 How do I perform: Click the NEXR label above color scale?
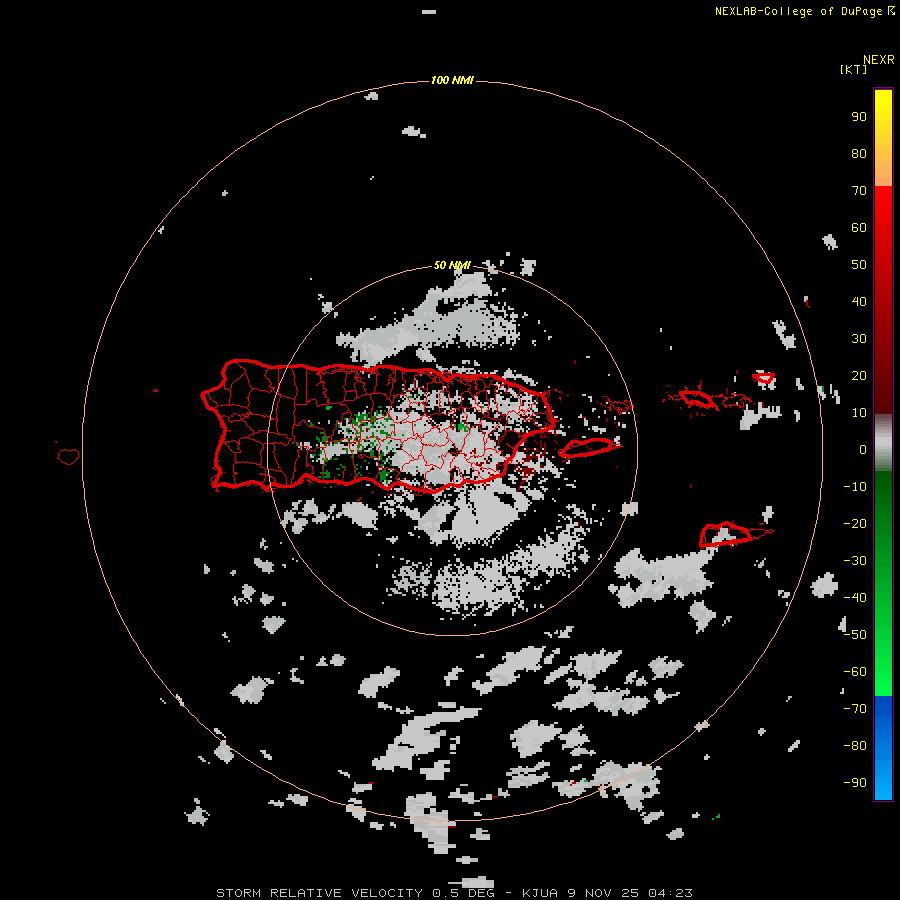(879, 60)
